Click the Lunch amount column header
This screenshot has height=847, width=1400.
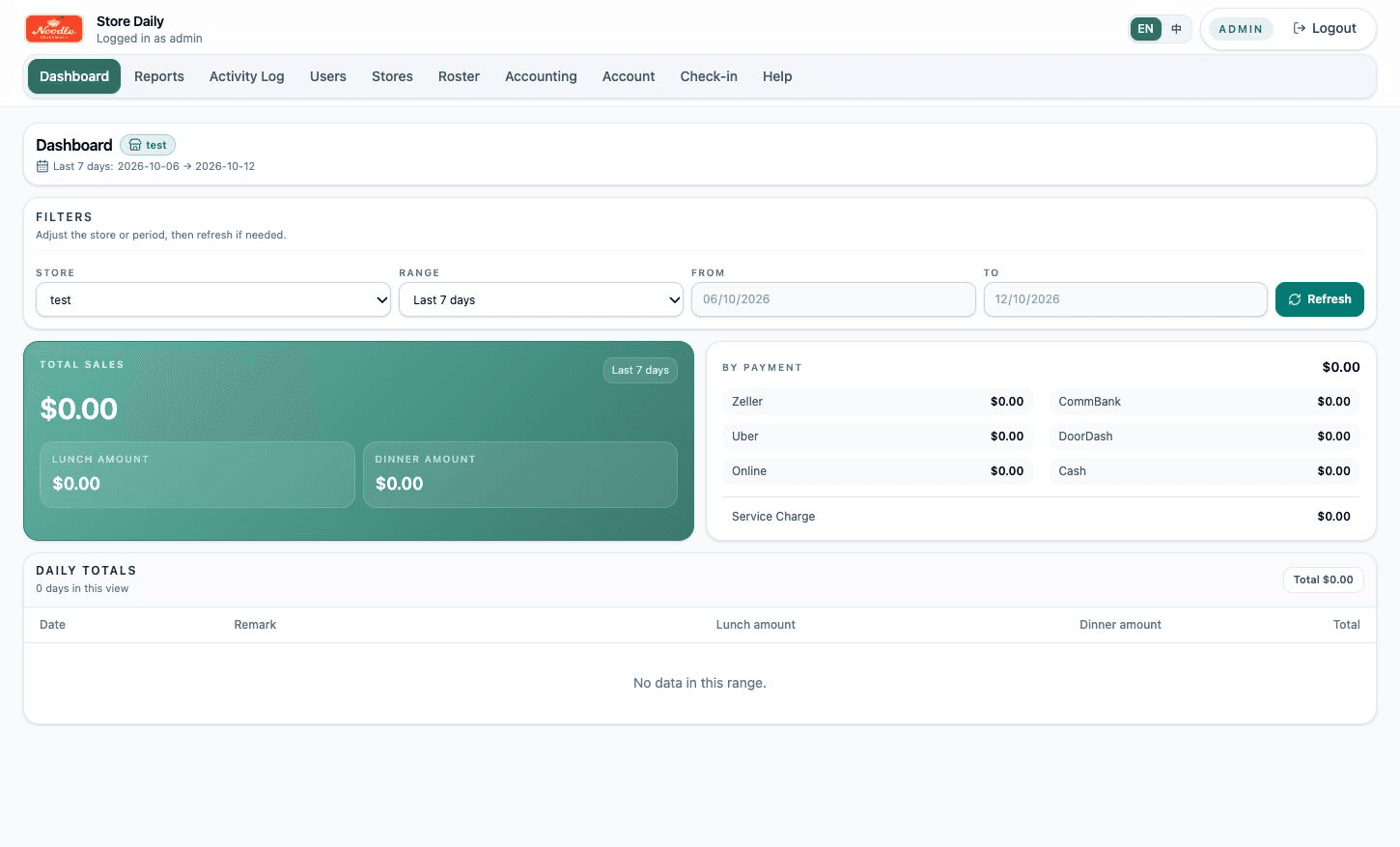[756, 625]
